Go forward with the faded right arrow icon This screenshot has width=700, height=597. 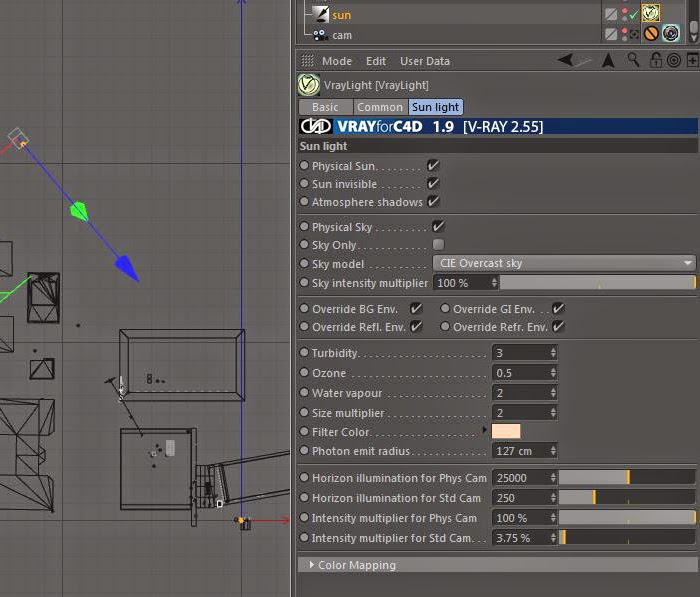583,62
